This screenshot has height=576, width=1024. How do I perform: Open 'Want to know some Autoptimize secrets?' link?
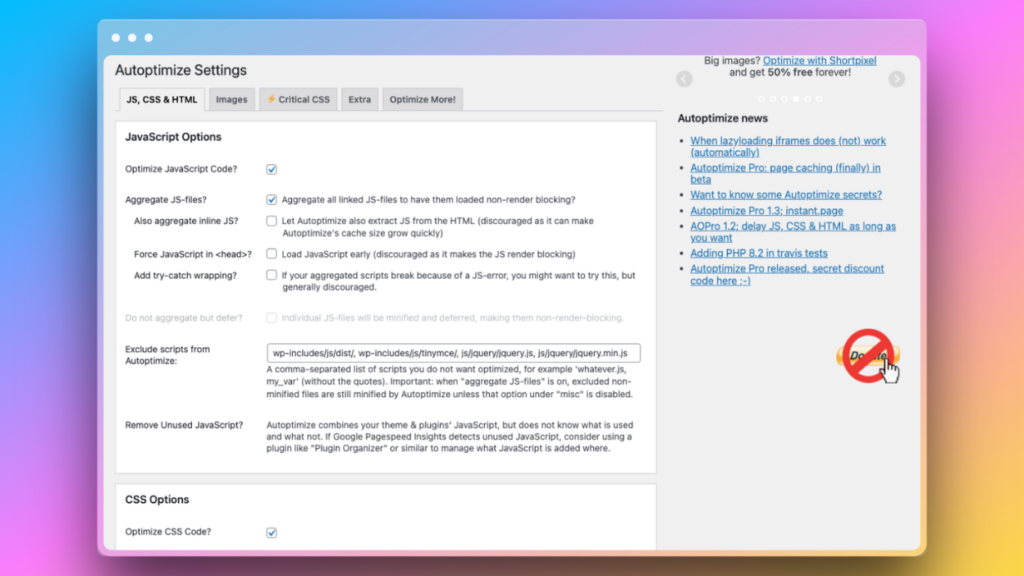pos(786,195)
